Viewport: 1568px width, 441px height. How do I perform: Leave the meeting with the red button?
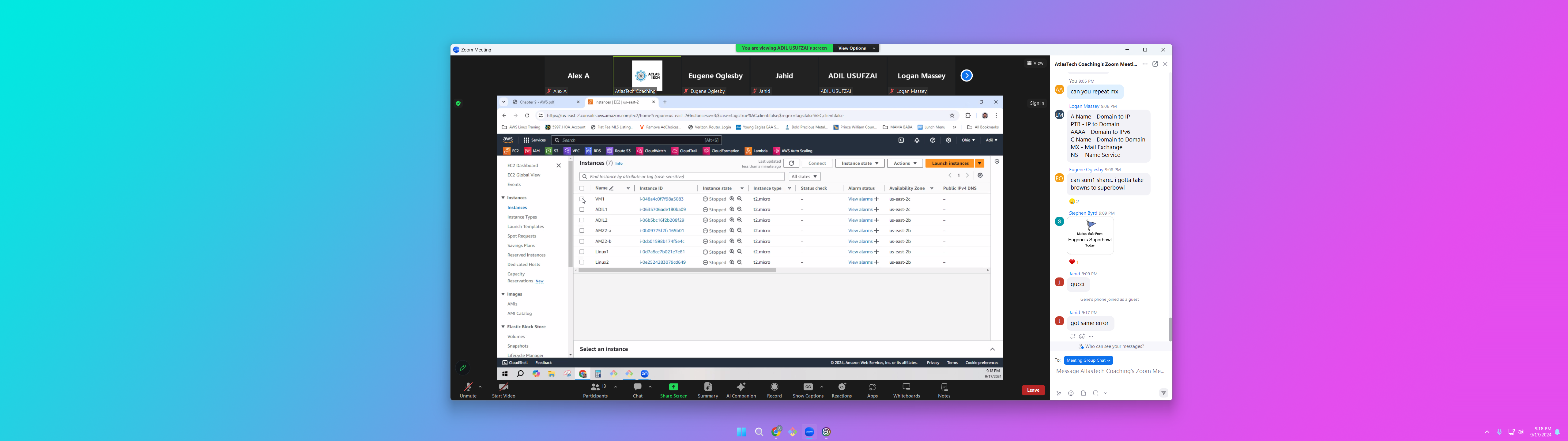1033,390
